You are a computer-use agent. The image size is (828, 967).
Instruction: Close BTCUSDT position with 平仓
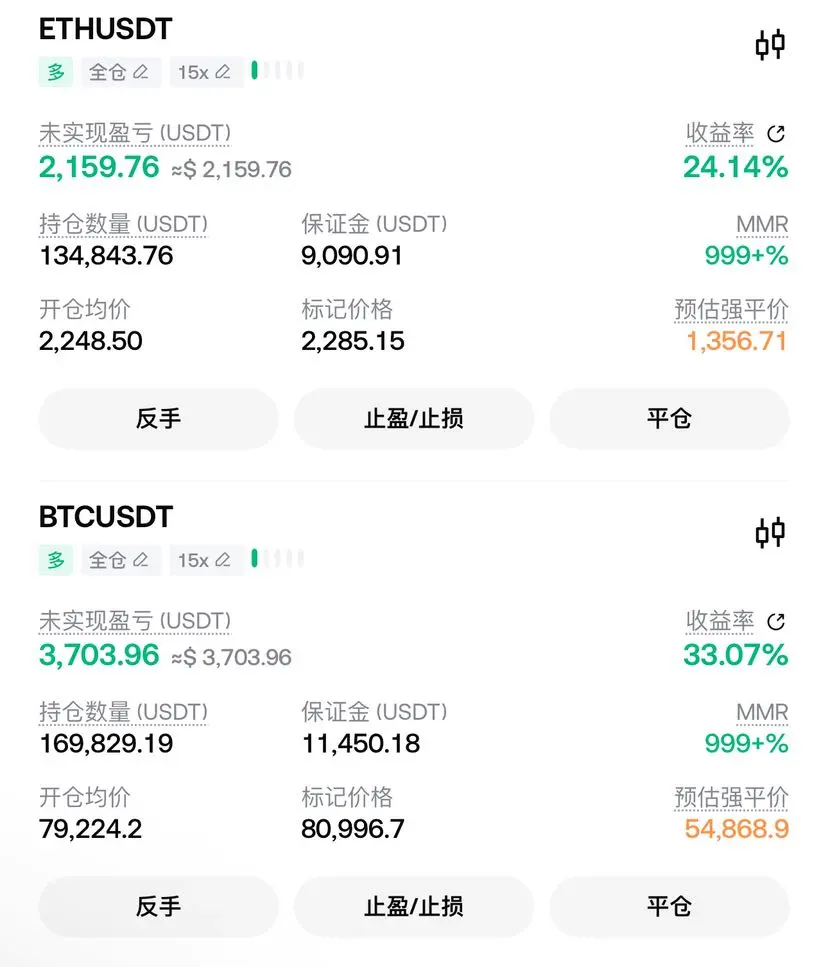click(669, 907)
